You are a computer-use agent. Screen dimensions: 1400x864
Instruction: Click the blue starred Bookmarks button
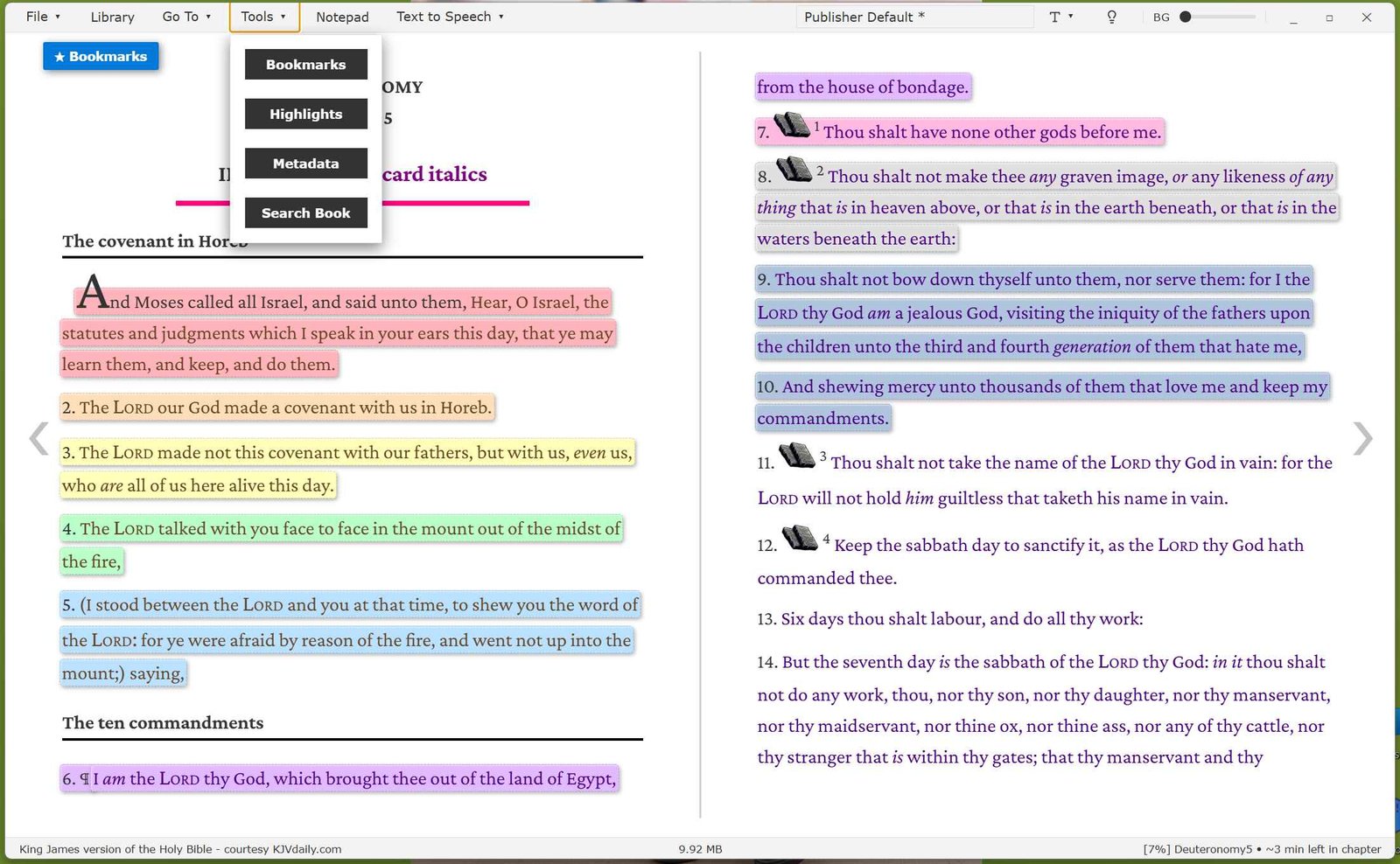tap(101, 56)
